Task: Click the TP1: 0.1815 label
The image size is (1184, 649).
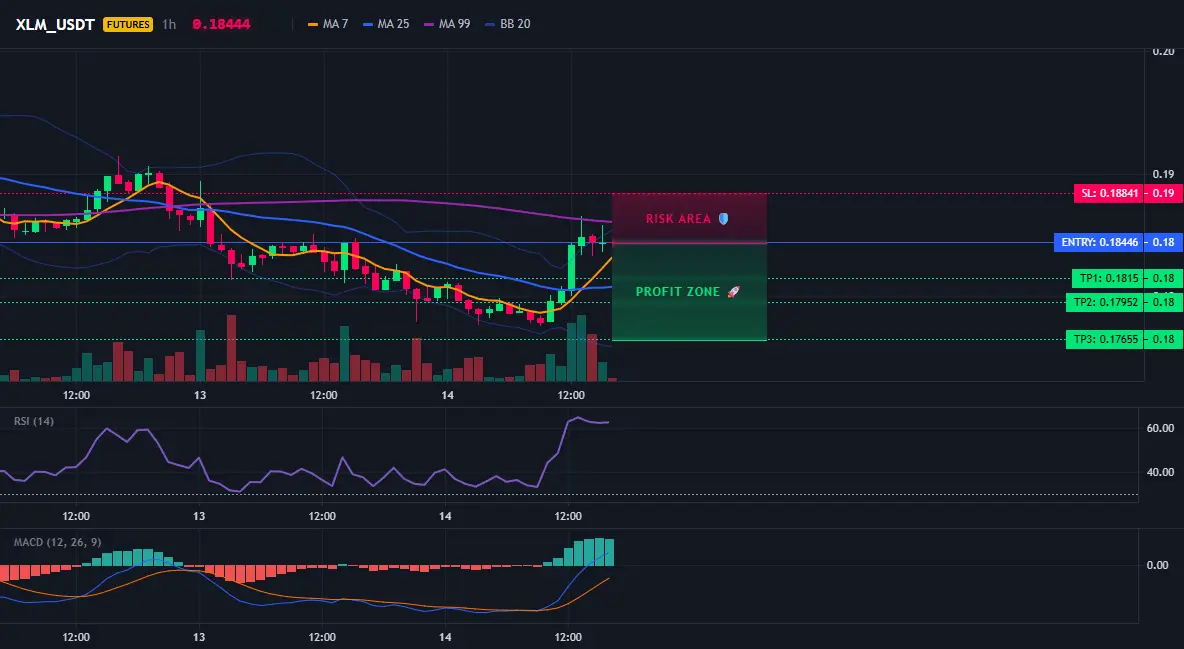Action: [1108, 278]
